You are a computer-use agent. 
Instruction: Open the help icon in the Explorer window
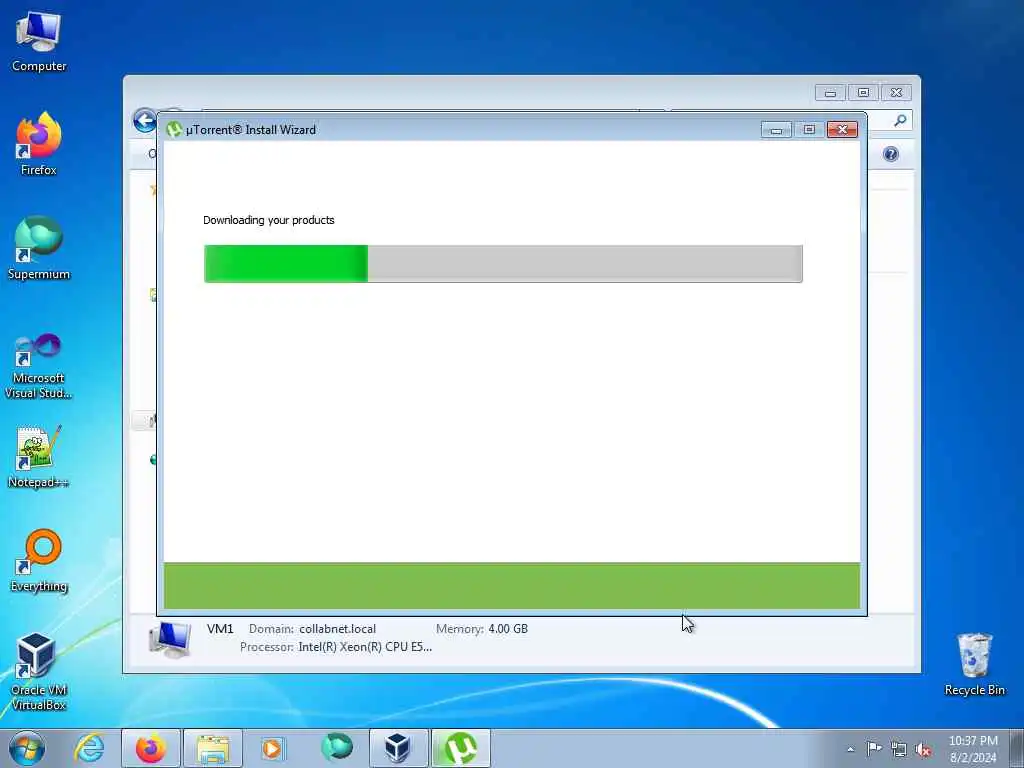(891, 154)
